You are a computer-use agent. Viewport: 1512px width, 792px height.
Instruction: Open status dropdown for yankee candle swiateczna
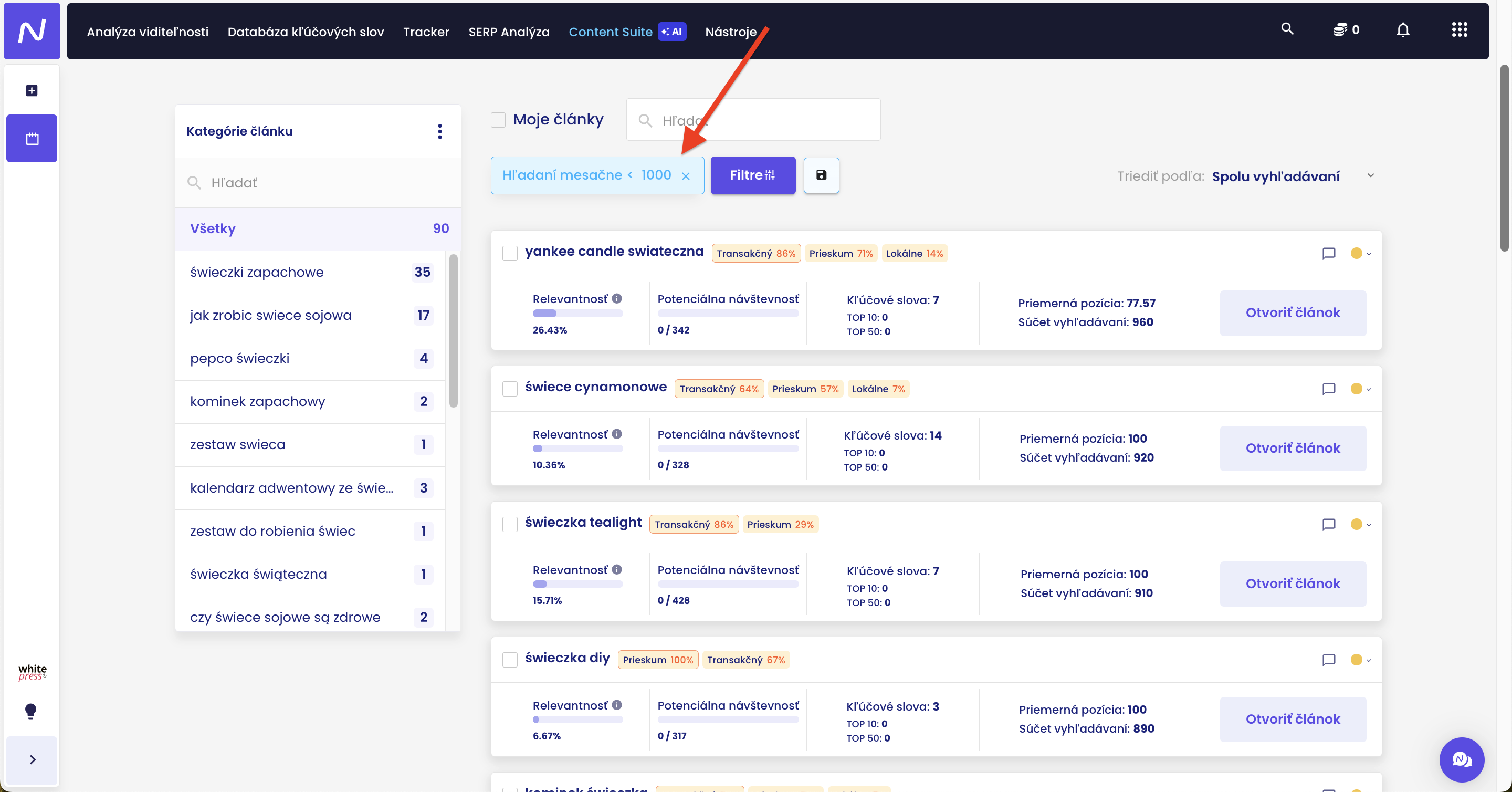point(1360,254)
